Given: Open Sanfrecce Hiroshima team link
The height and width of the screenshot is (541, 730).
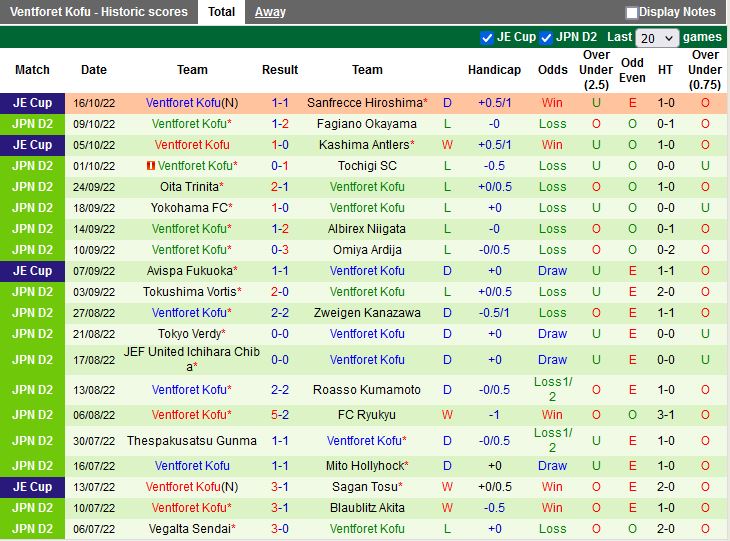Looking at the screenshot, I should coord(365,102).
